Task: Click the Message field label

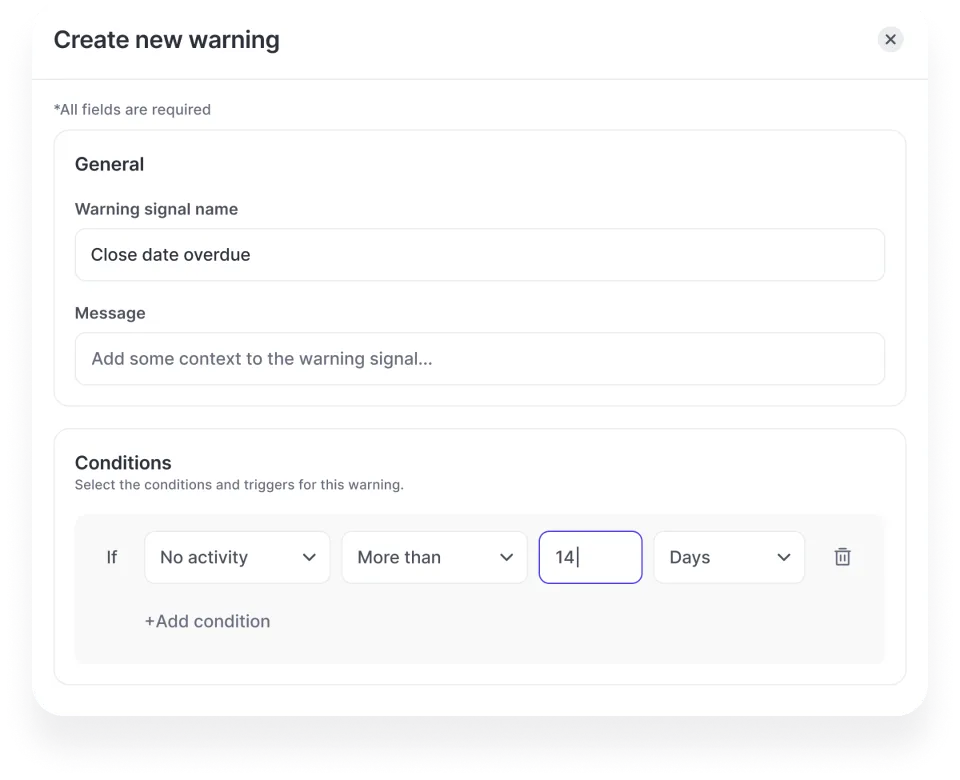Action: click(x=110, y=313)
